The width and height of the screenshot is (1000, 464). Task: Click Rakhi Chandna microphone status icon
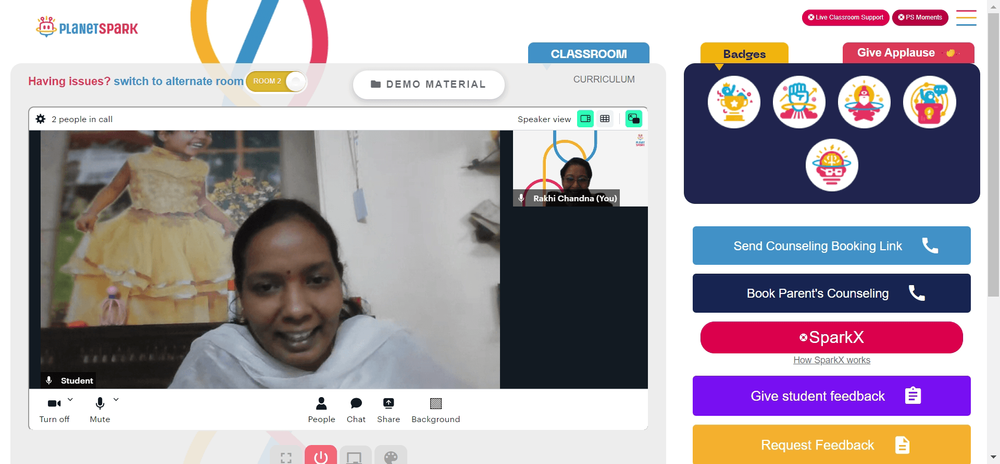tap(521, 198)
